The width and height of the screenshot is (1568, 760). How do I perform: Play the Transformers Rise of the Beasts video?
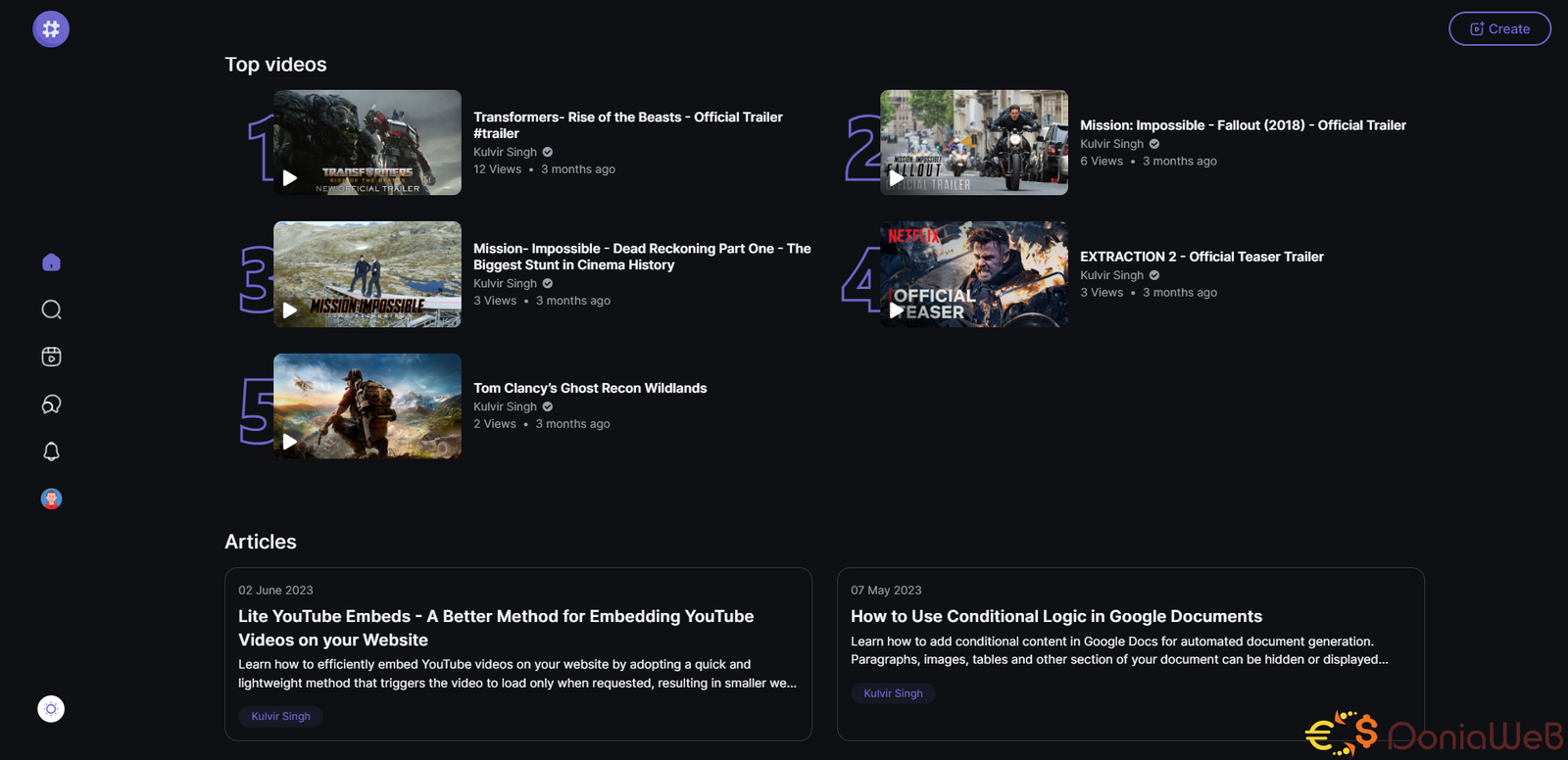[x=290, y=178]
